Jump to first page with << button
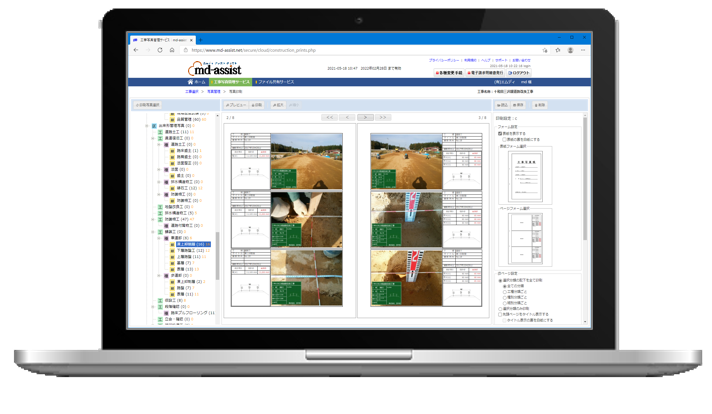Screen dimensions: 712x414 click(x=329, y=117)
